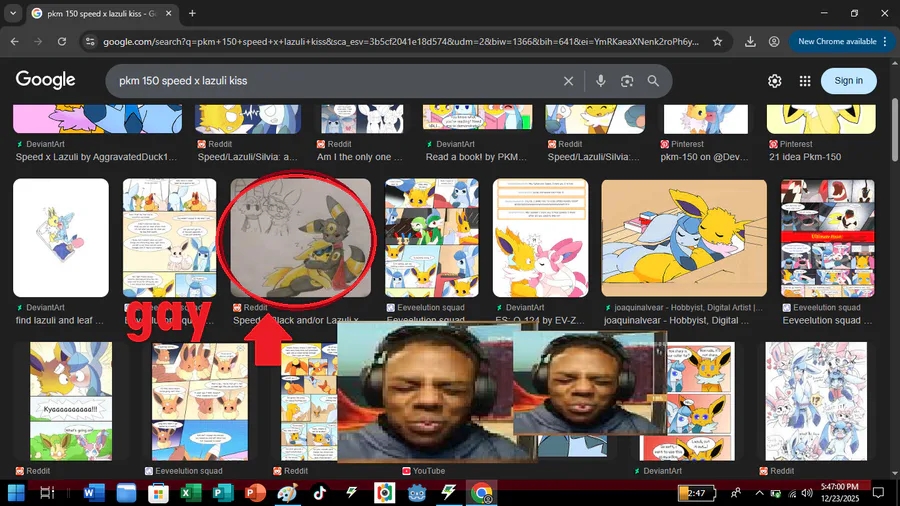Go forward to the next page

(x=38, y=41)
